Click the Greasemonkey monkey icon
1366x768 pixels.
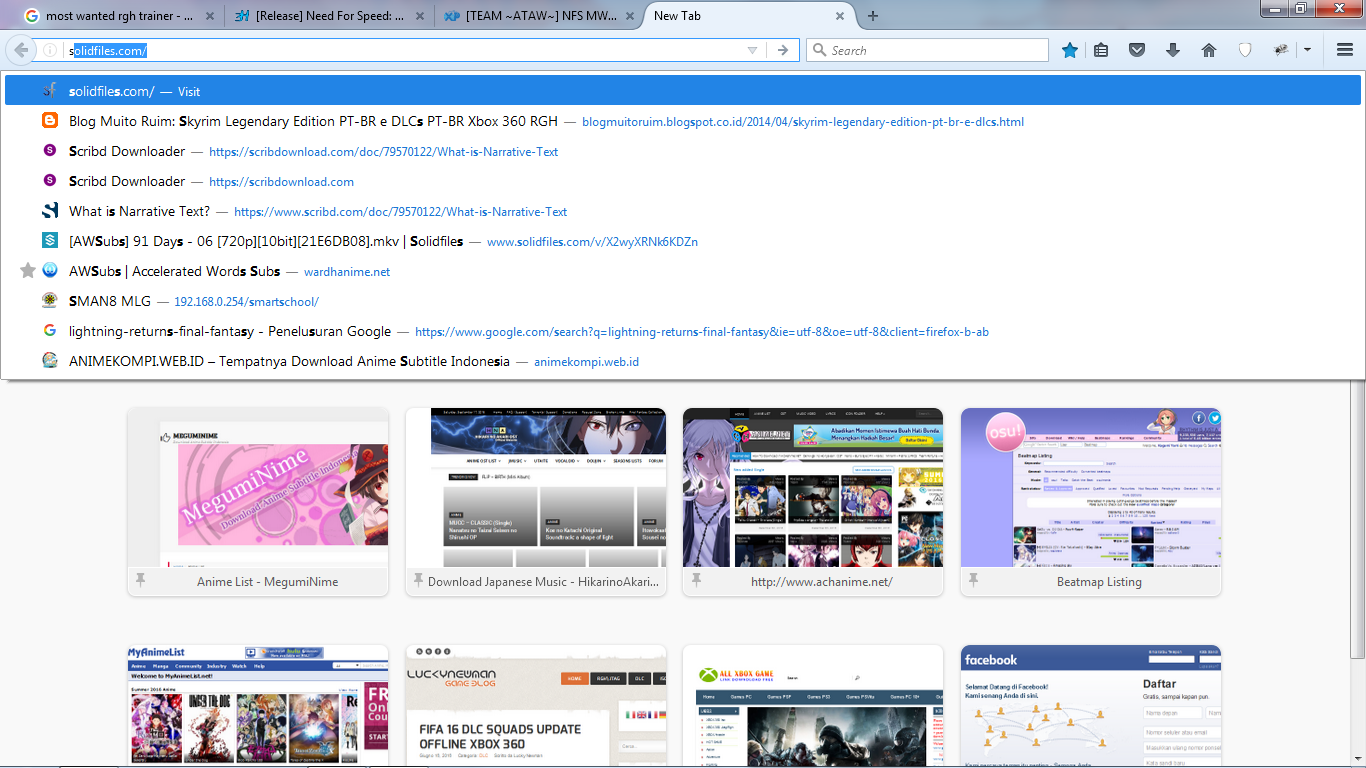click(1281, 50)
